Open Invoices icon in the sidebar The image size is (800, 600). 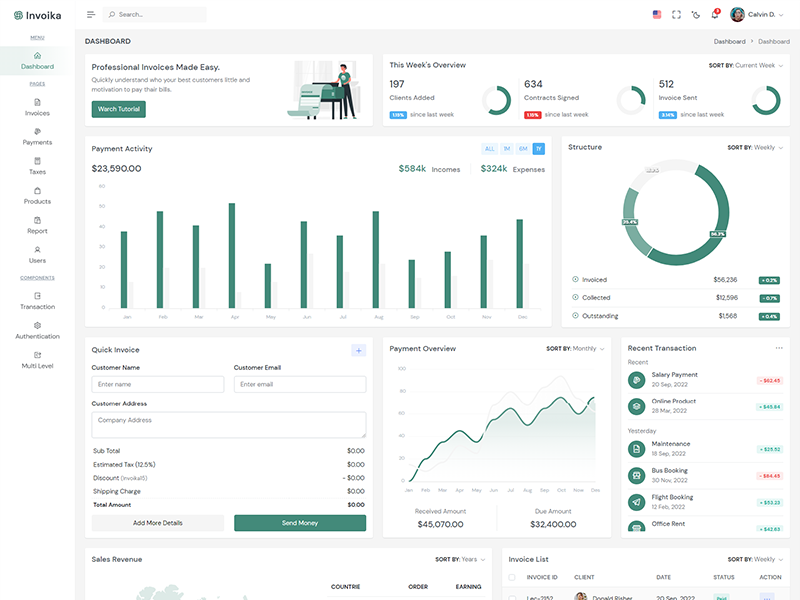click(37, 102)
